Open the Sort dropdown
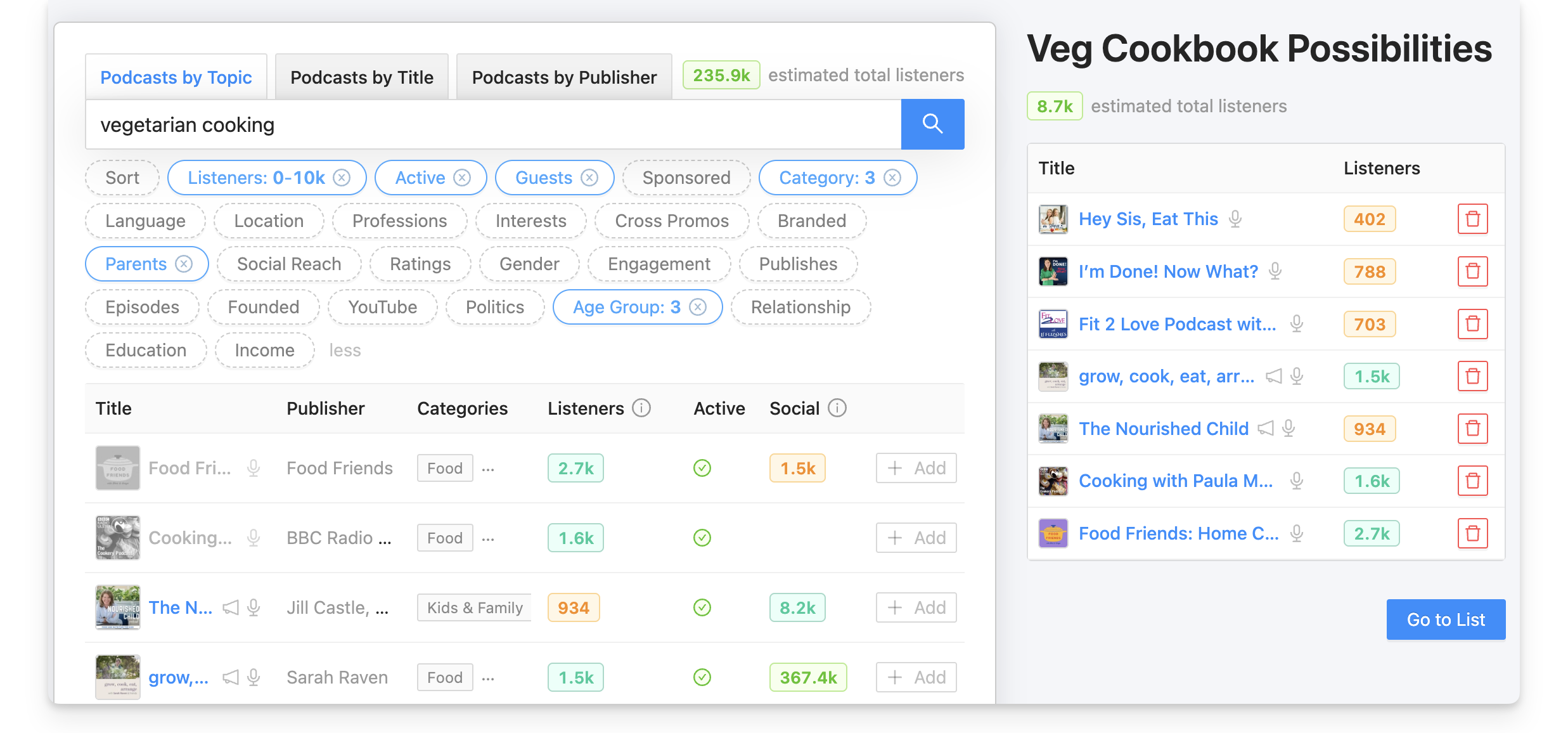This screenshot has width=1568, height=733. click(x=122, y=178)
